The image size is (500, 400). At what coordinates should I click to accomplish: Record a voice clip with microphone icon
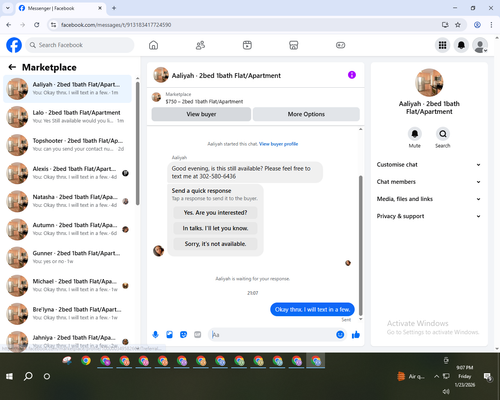click(x=155, y=335)
